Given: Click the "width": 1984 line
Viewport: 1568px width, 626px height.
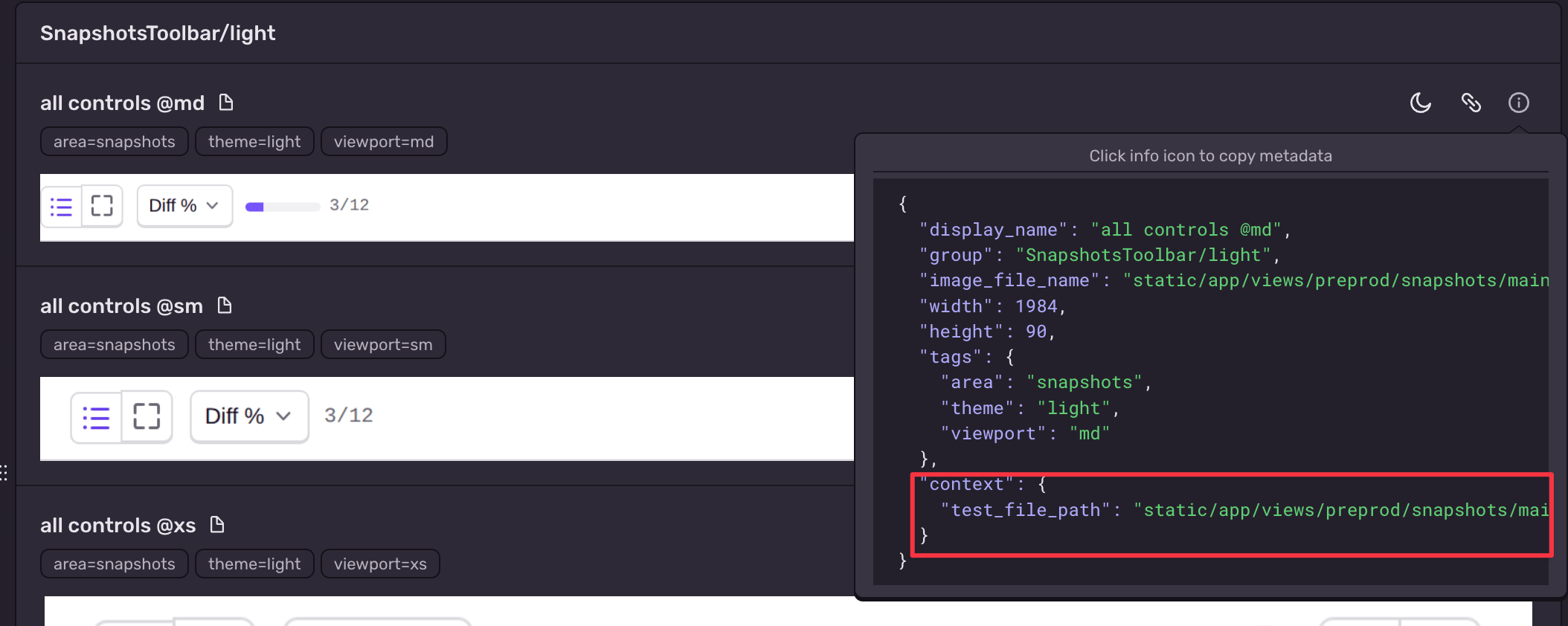Looking at the screenshot, I should (993, 306).
